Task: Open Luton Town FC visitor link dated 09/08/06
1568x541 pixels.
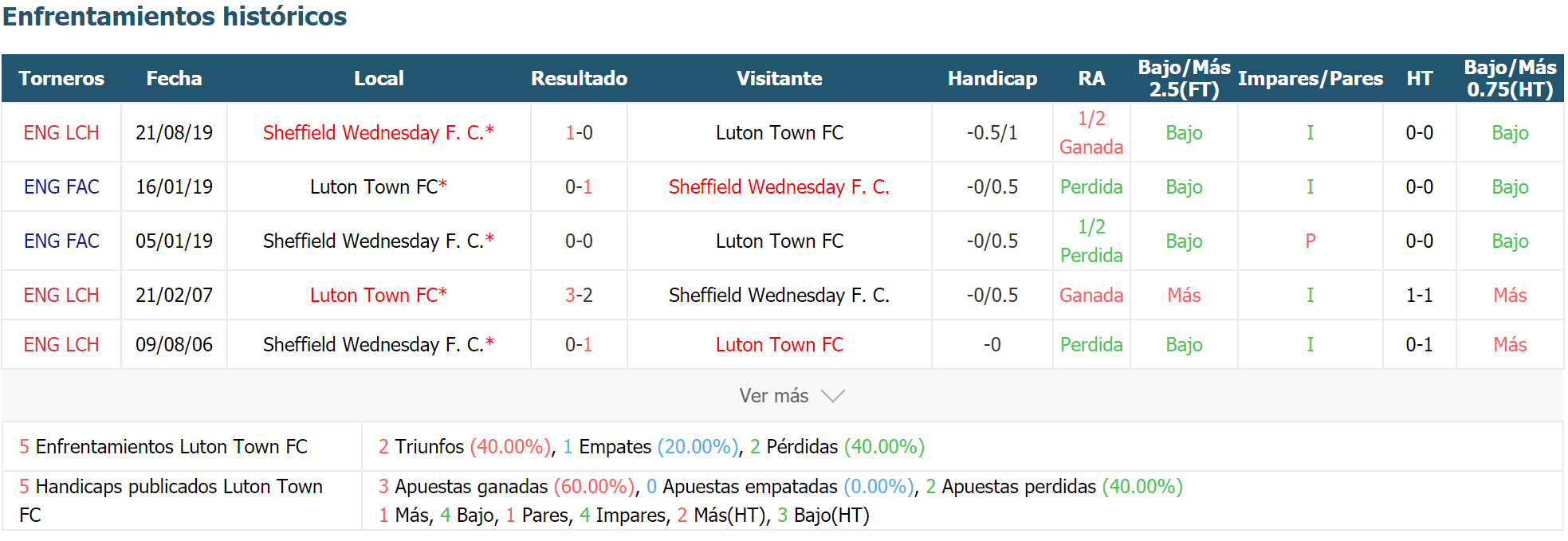Action: point(780,345)
